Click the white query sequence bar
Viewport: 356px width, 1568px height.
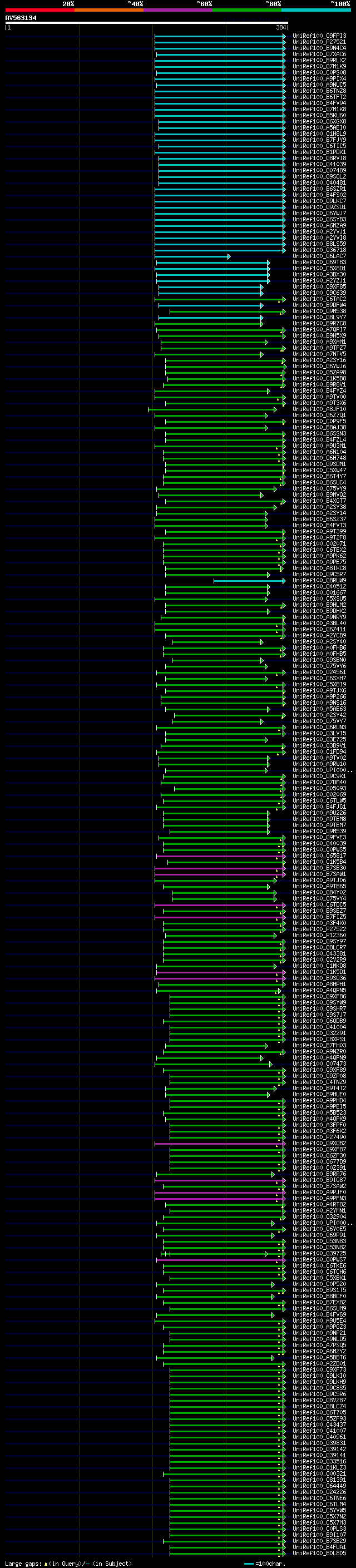click(x=147, y=23)
